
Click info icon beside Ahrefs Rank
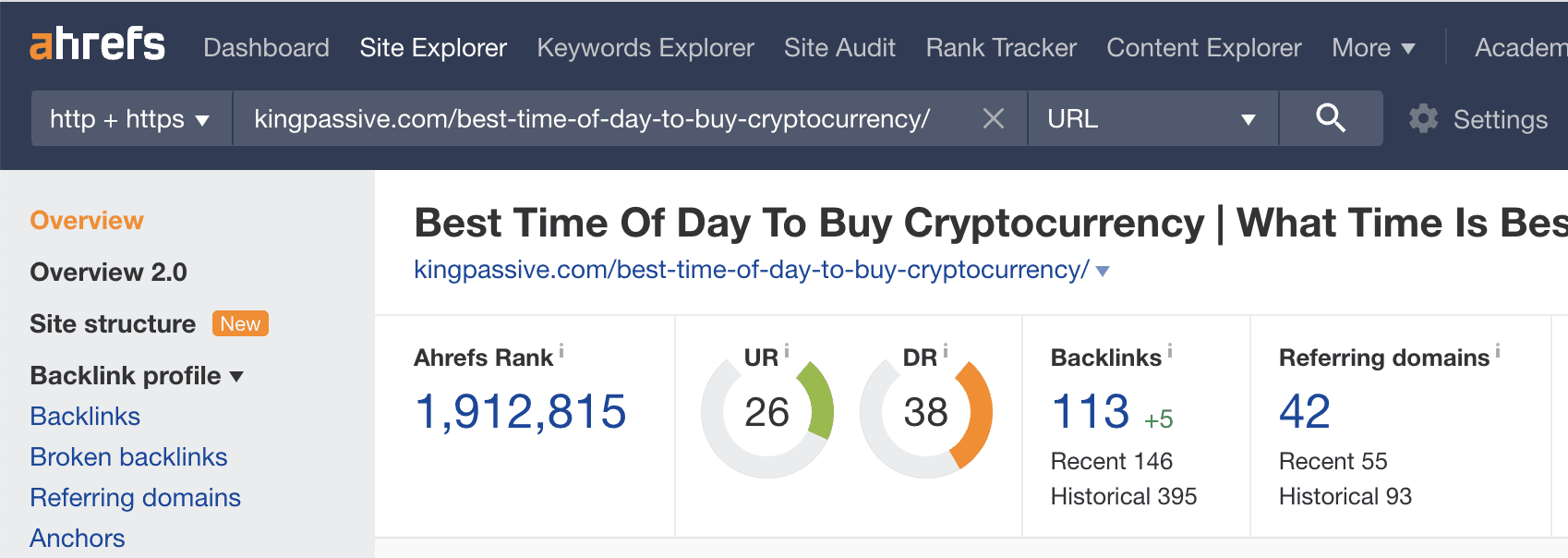click(561, 351)
